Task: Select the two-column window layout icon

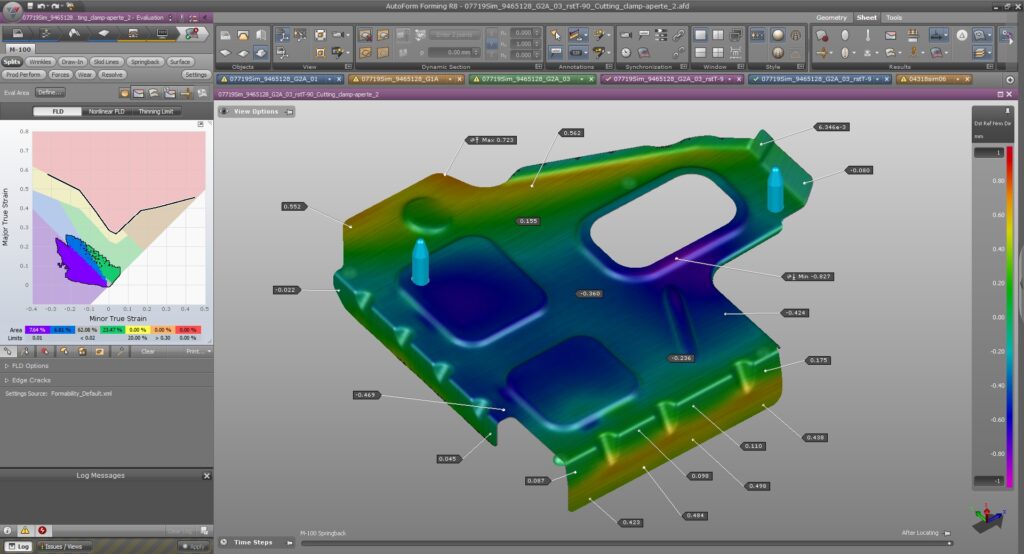Action: (x=718, y=35)
